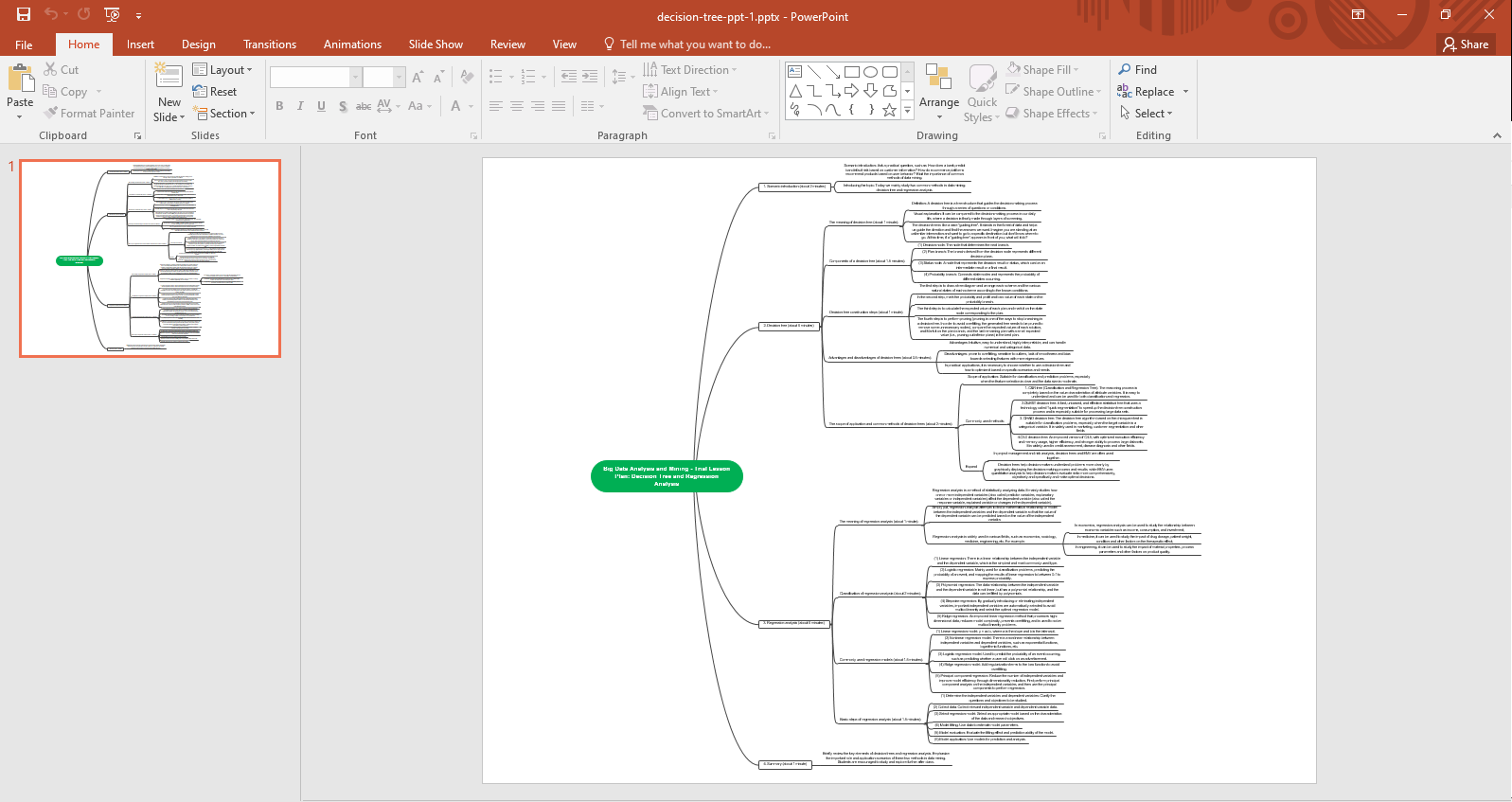The height and width of the screenshot is (802, 1512).
Task: Open Ribbon Display Options
Action: (x=1358, y=14)
